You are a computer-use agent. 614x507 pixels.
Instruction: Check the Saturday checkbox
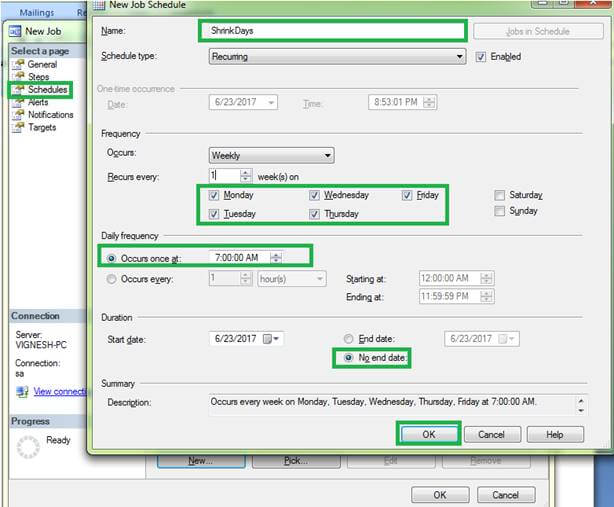500,195
